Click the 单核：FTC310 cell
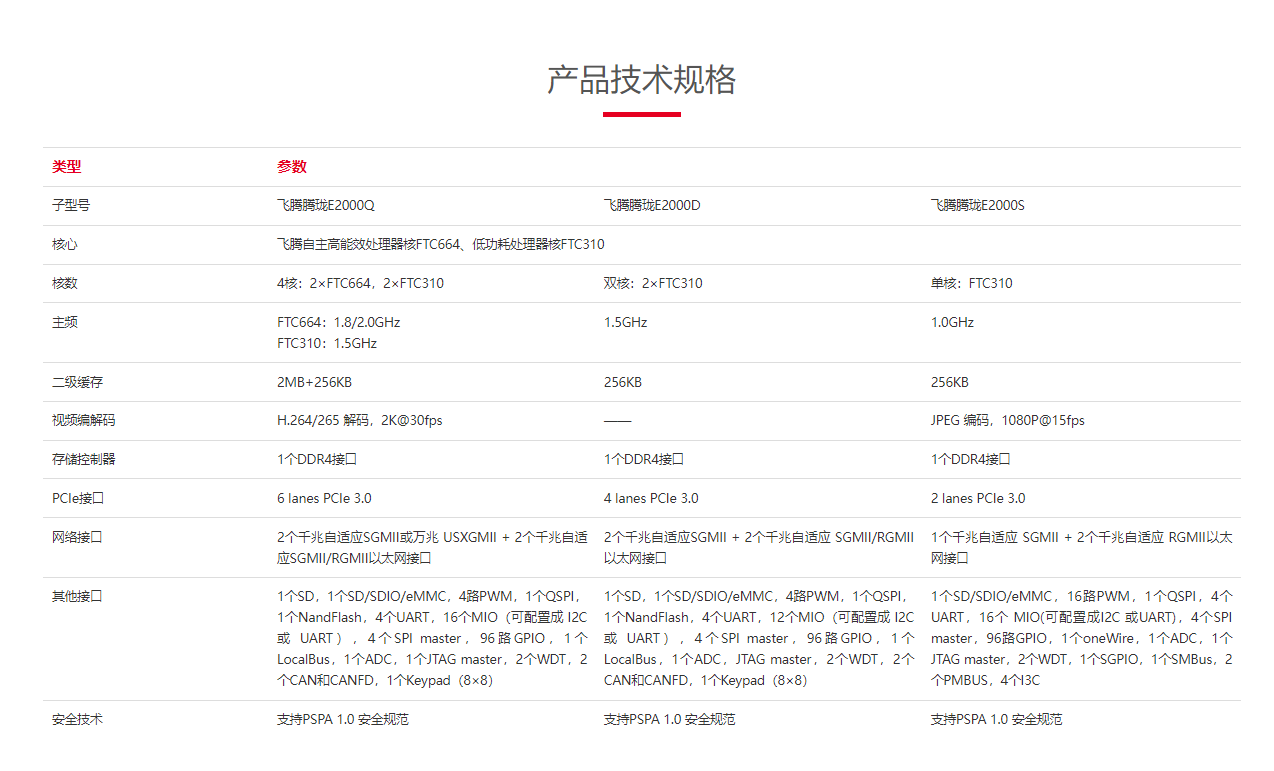Screen dimensions: 1274x771 tap(972, 284)
